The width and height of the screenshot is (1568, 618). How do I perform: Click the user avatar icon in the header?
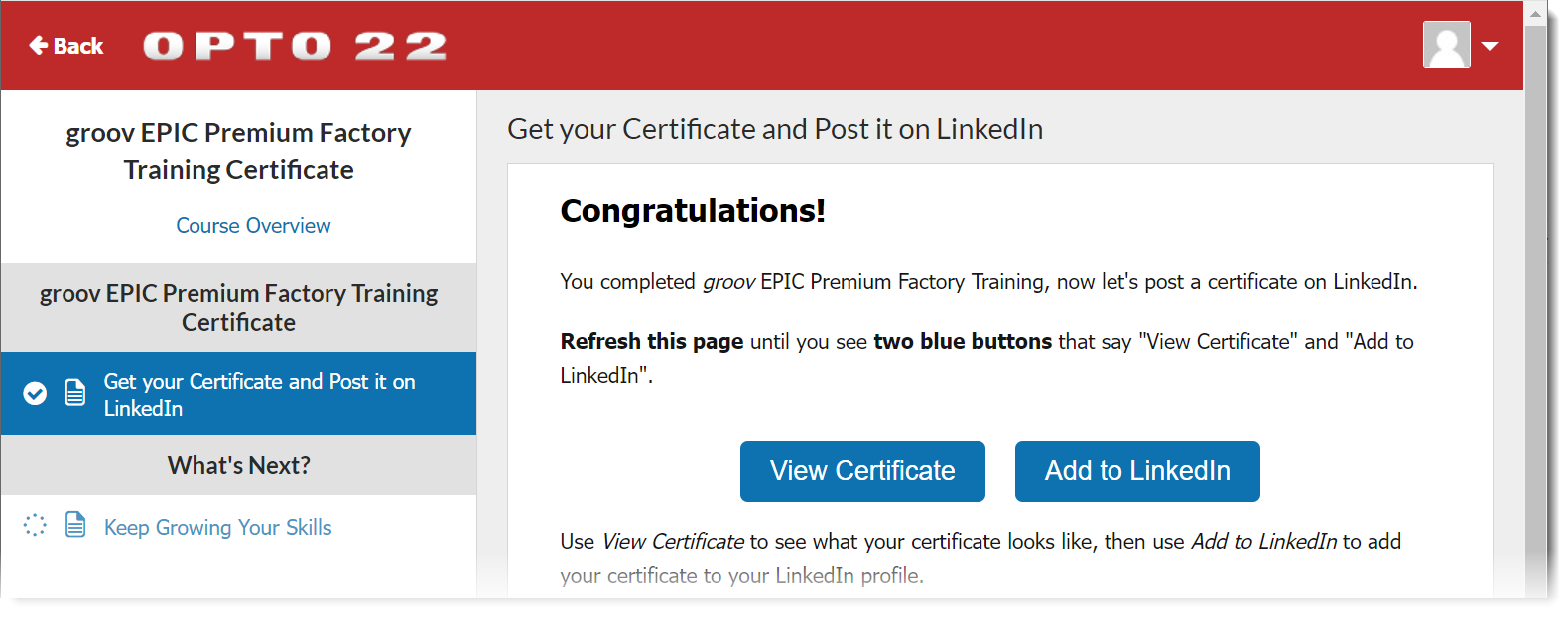pos(1446,45)
